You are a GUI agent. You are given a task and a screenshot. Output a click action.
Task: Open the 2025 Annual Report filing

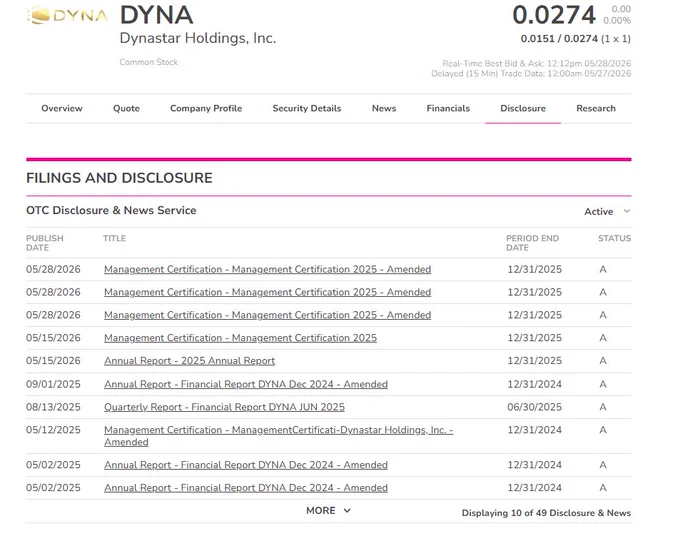tap(190, 361)
